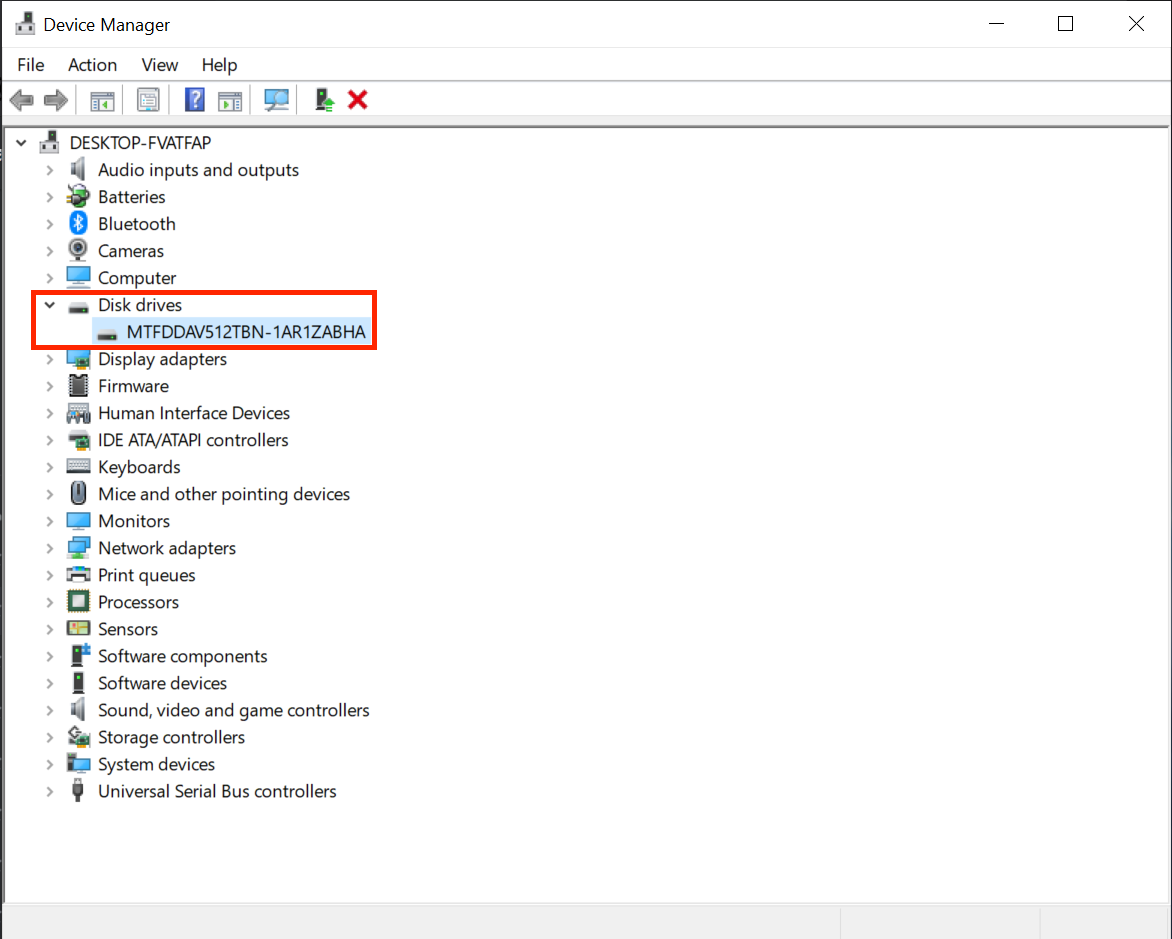Click the Bluetooth device category icon

(78, 224)
